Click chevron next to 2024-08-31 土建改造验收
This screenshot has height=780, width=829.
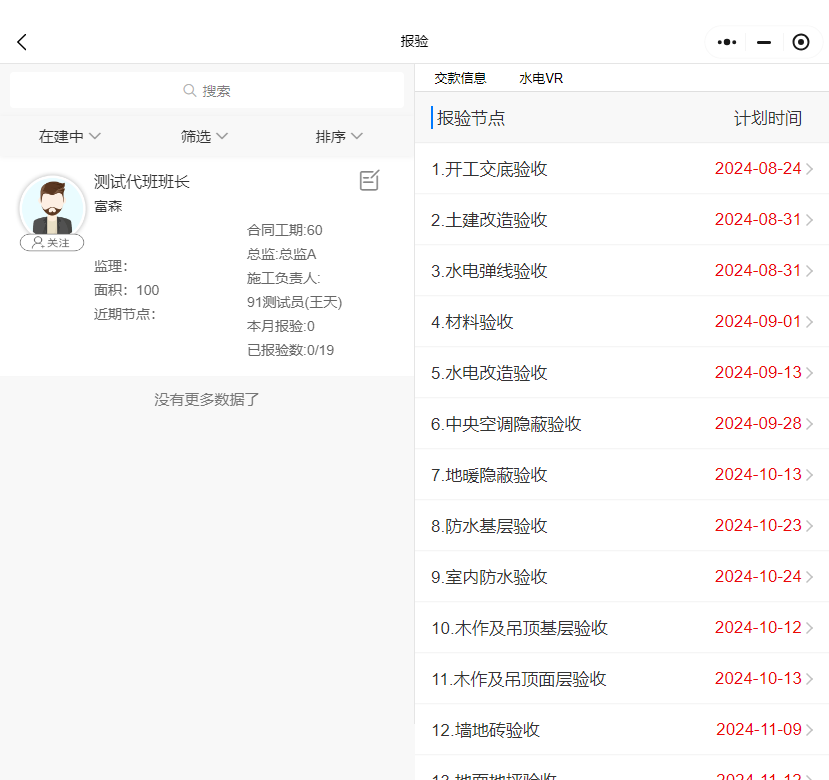810,220
